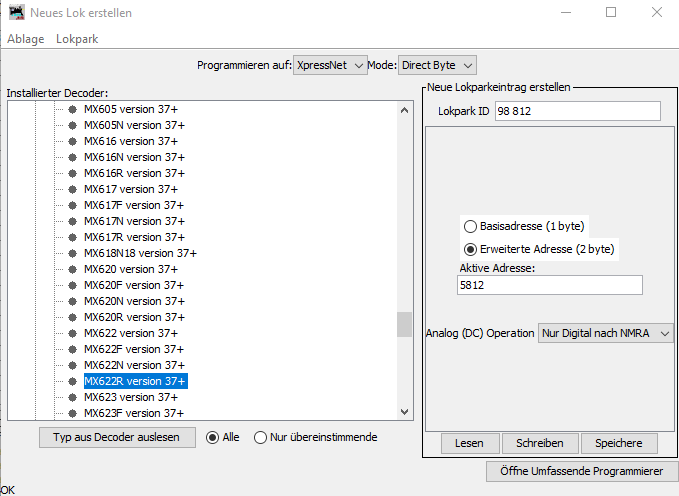Click the bullet icon beside MX617F version 37+
Viewport: 679px width, 496px height.
point(72,205)
